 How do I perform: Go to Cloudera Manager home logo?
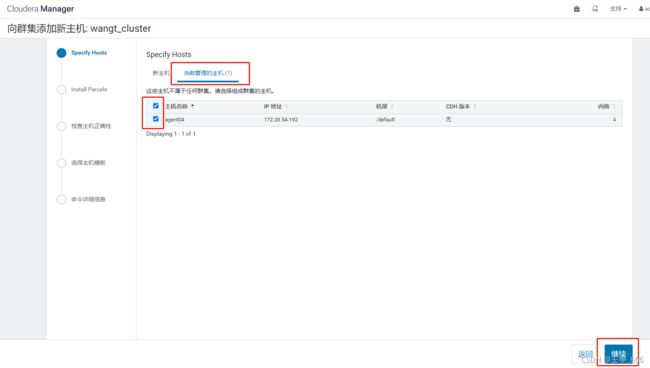[40, 9]
